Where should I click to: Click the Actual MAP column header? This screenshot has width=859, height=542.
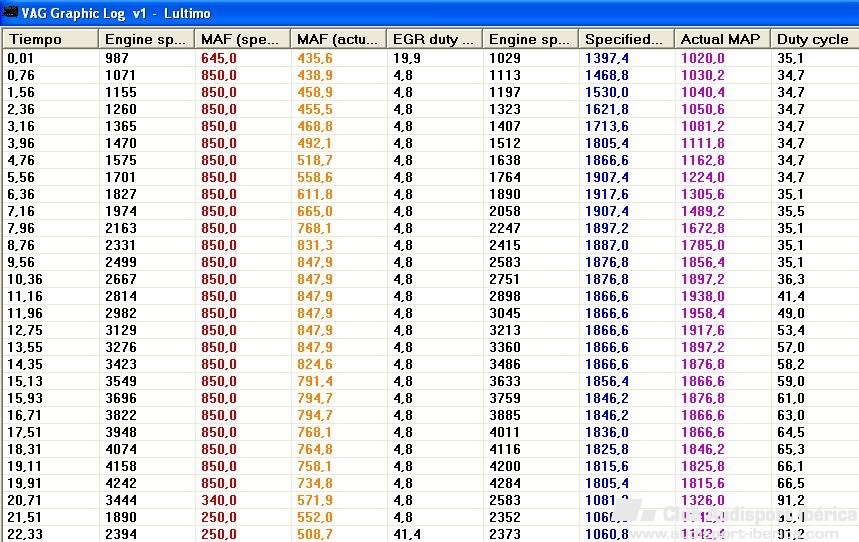(x=722, y=39)
